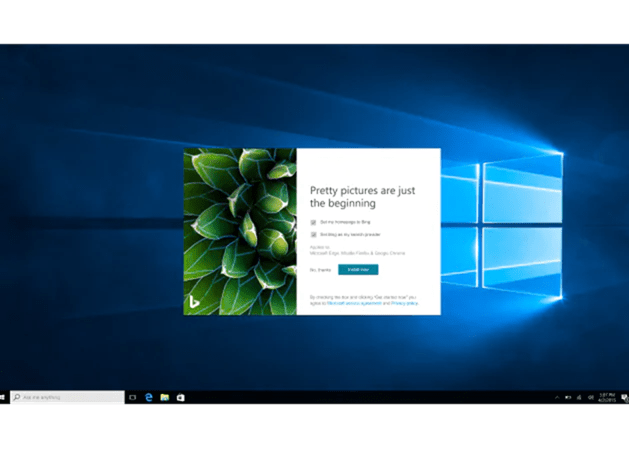Open the Microsoft services agreement link

click(354, 303)
